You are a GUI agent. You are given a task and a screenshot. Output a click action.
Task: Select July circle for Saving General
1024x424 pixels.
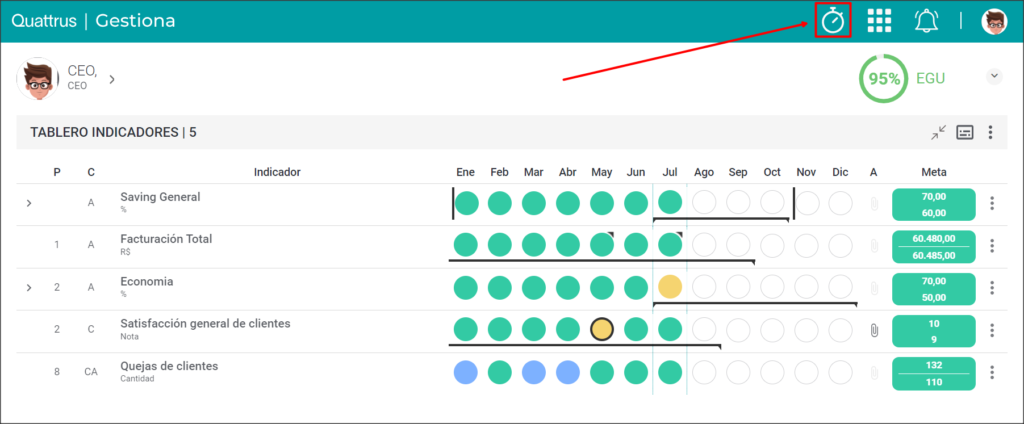tap(670, 203)
